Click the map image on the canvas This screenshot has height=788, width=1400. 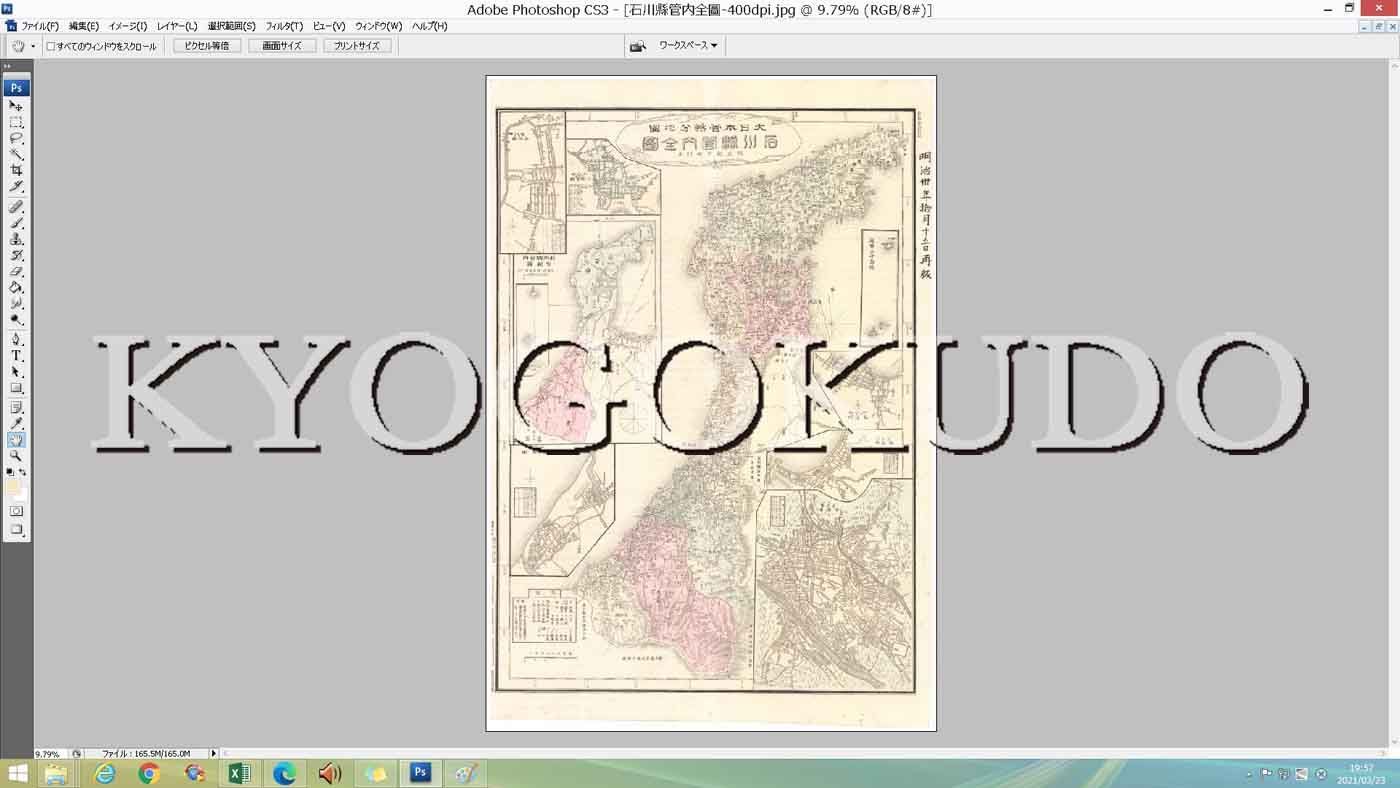[711, 403]
